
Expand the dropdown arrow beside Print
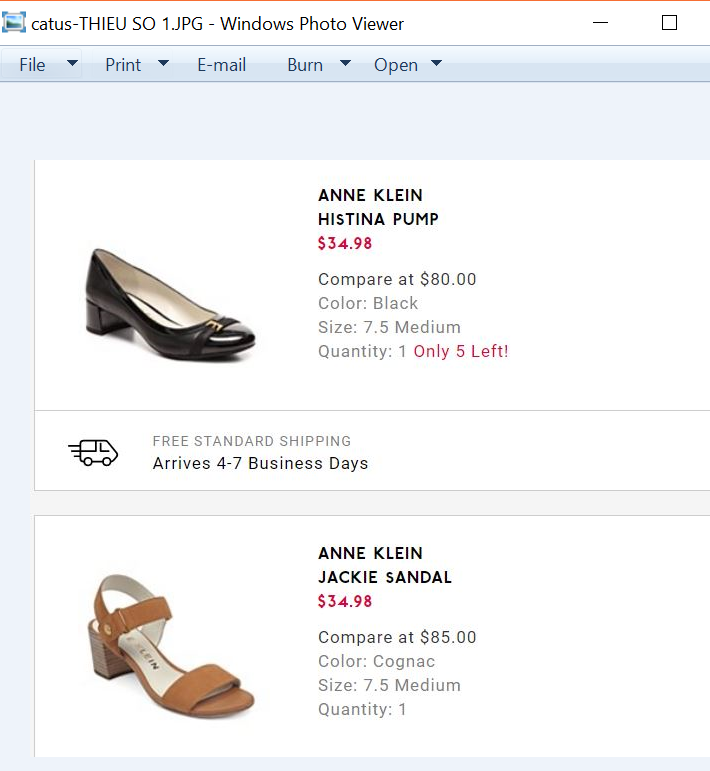click(x=163, y=64)
